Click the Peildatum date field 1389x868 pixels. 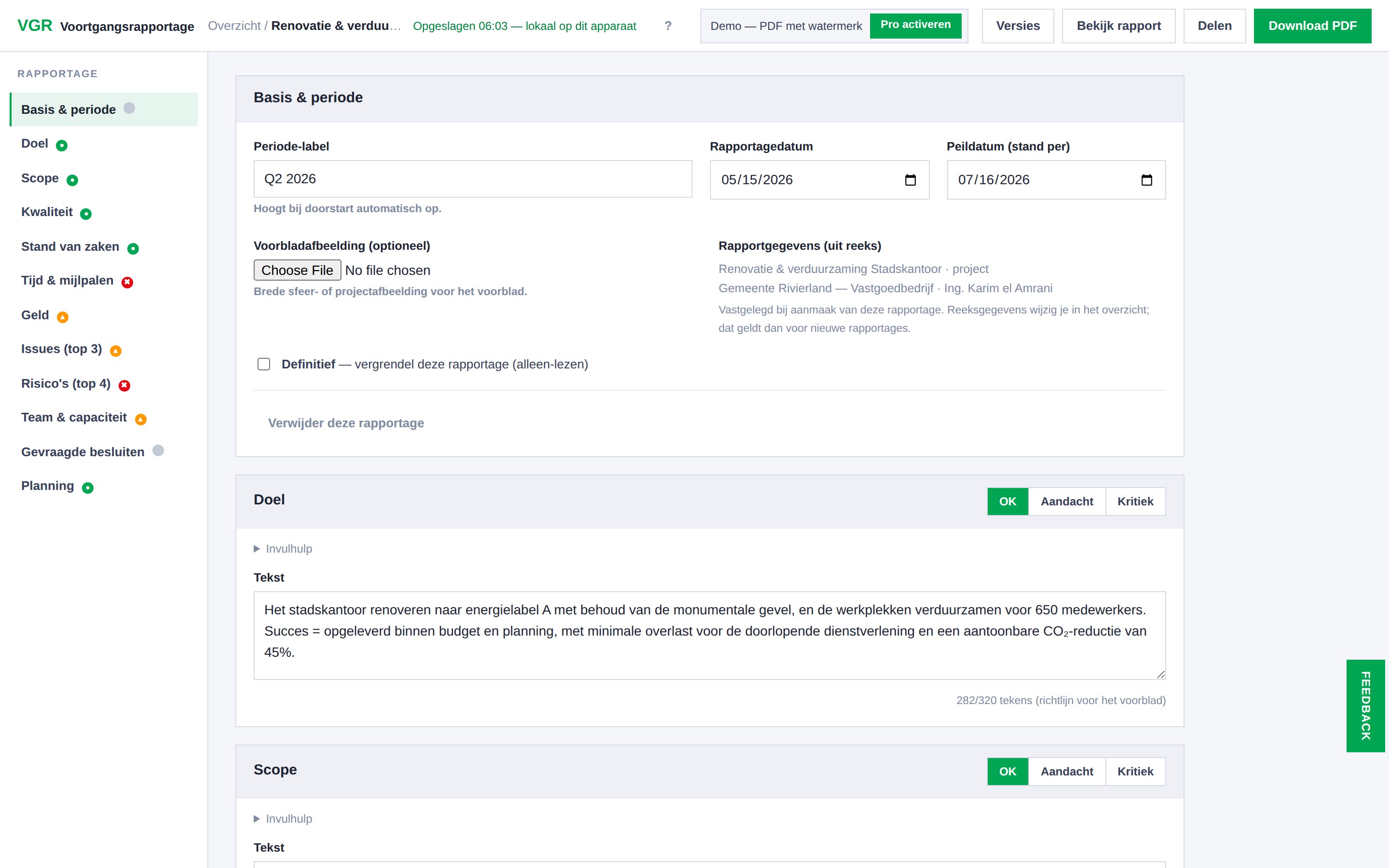(x=1056, y=180)
